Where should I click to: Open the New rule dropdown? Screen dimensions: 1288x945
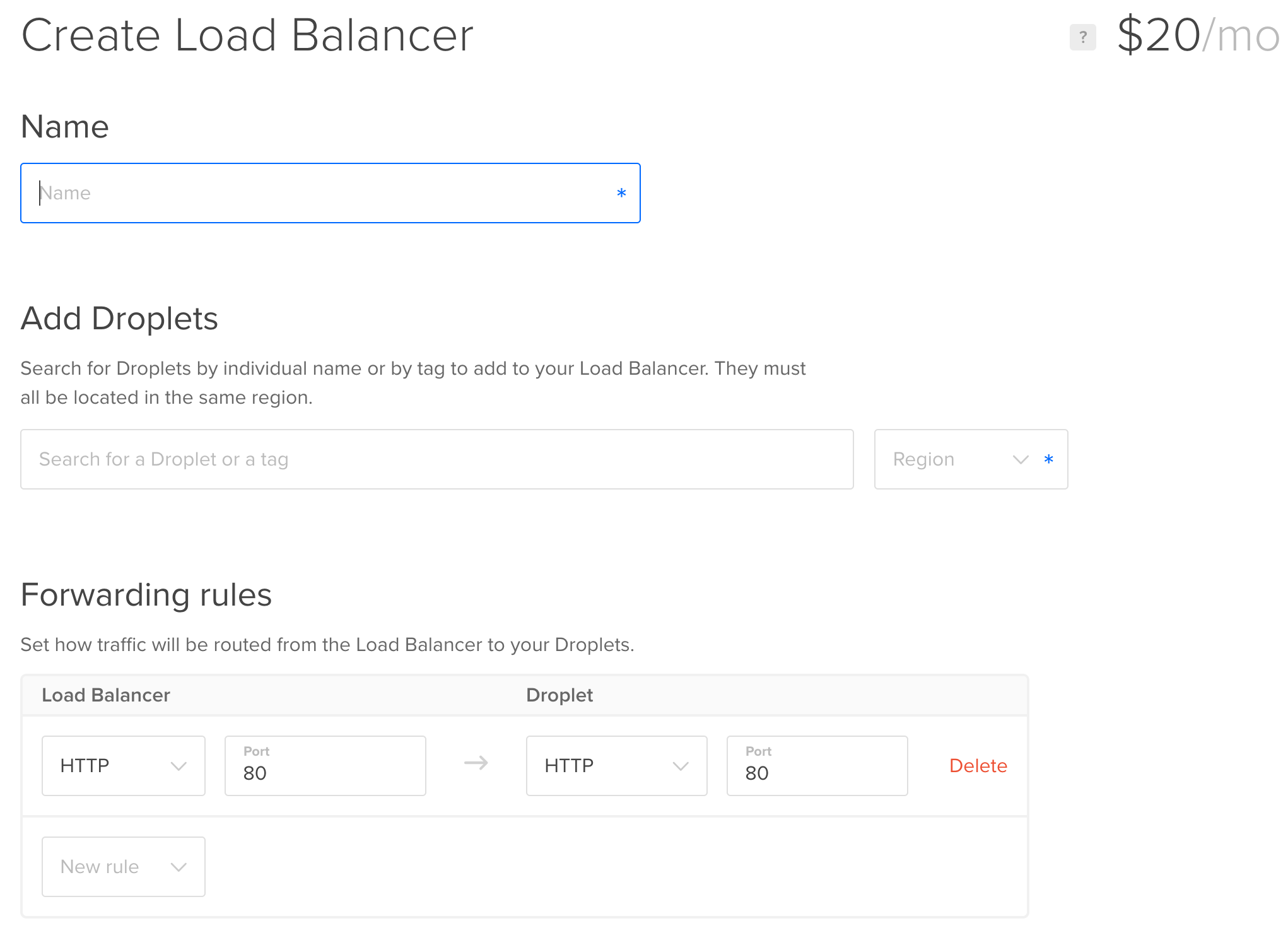123,867
